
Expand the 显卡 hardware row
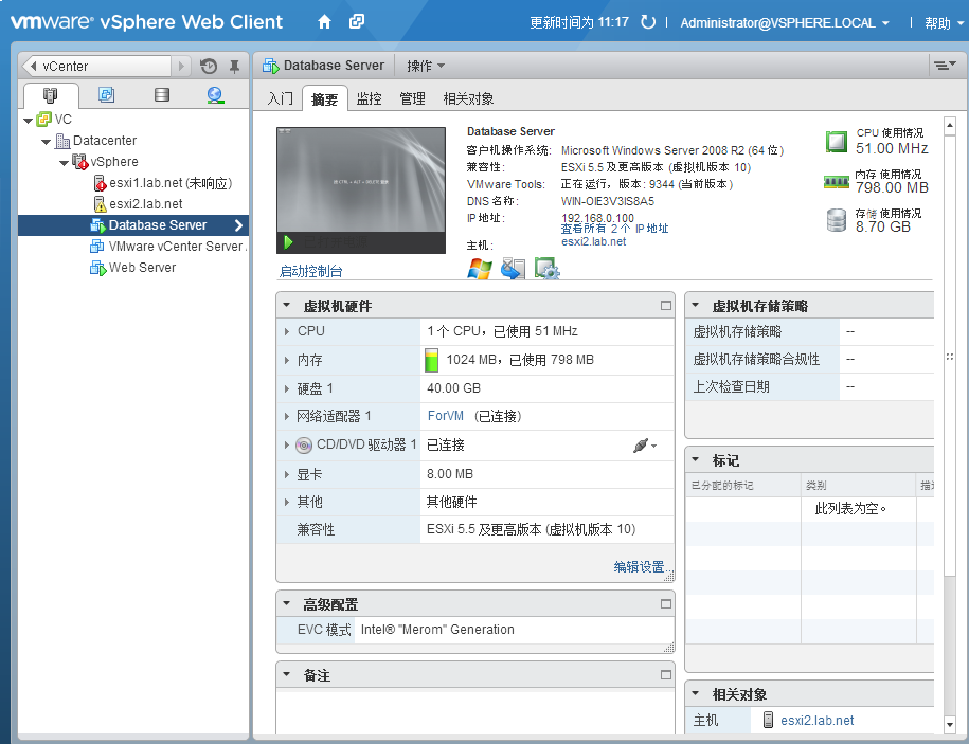click(x=286, y=475)
